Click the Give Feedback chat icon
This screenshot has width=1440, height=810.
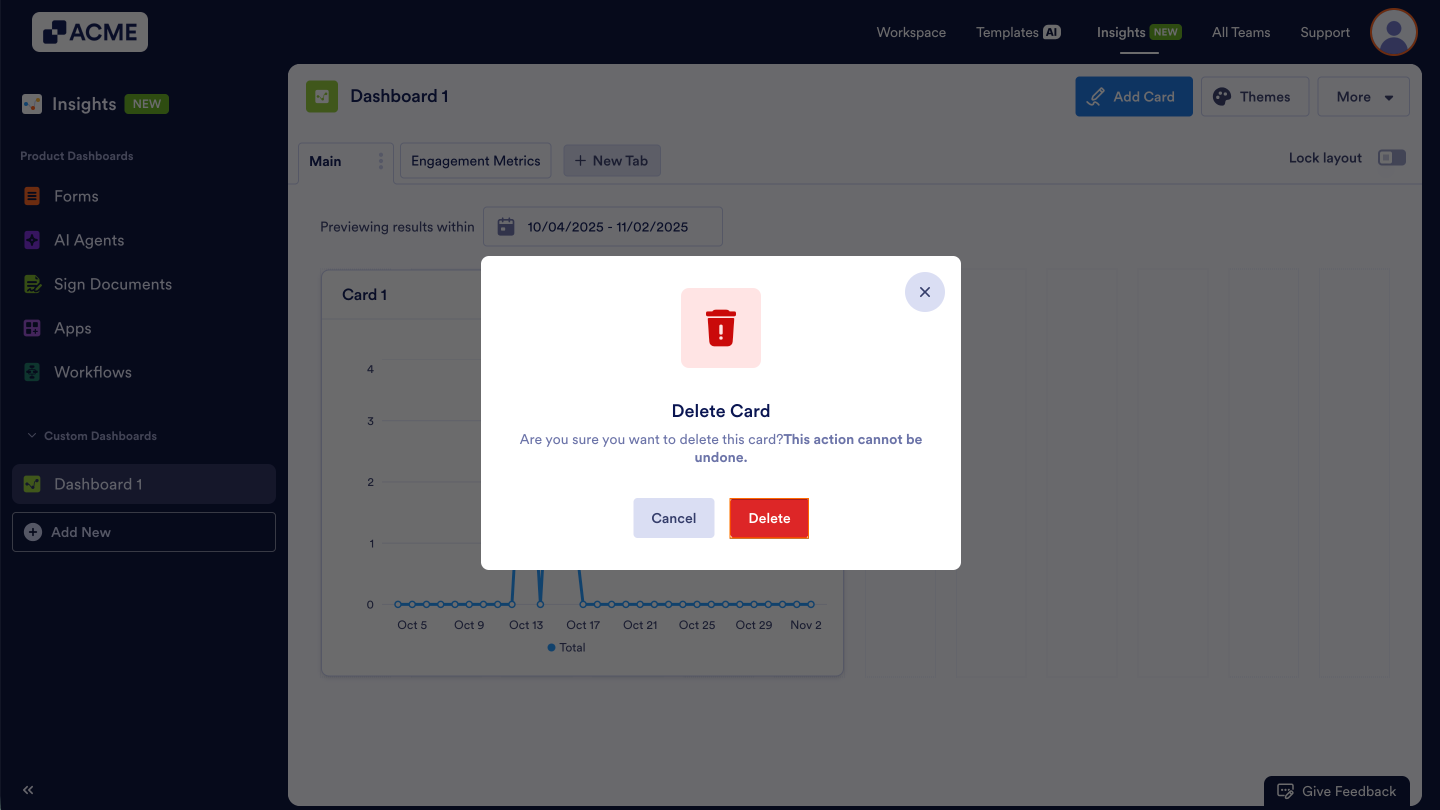pyautogui.click(x=1285, y=790)
